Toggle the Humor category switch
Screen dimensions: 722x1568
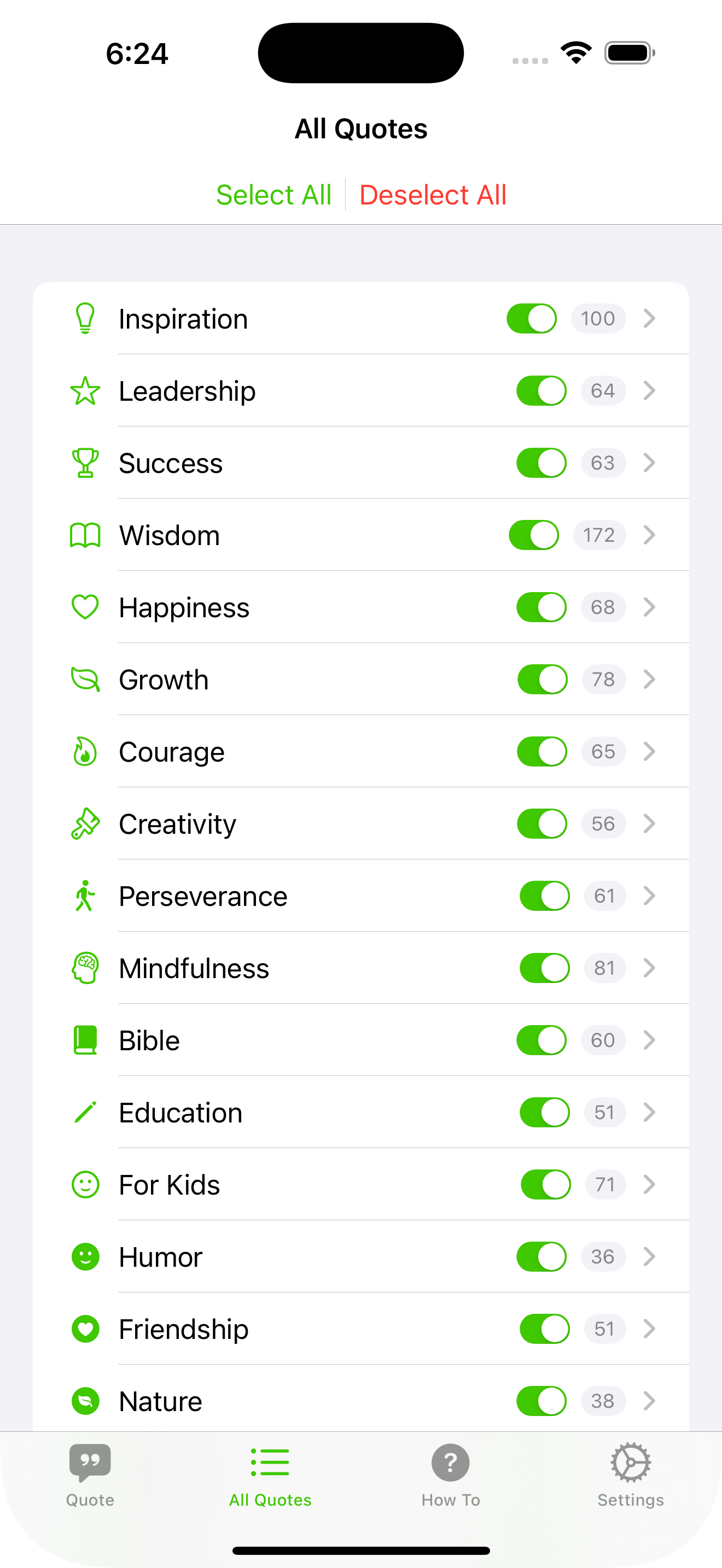coord(541,1257)
